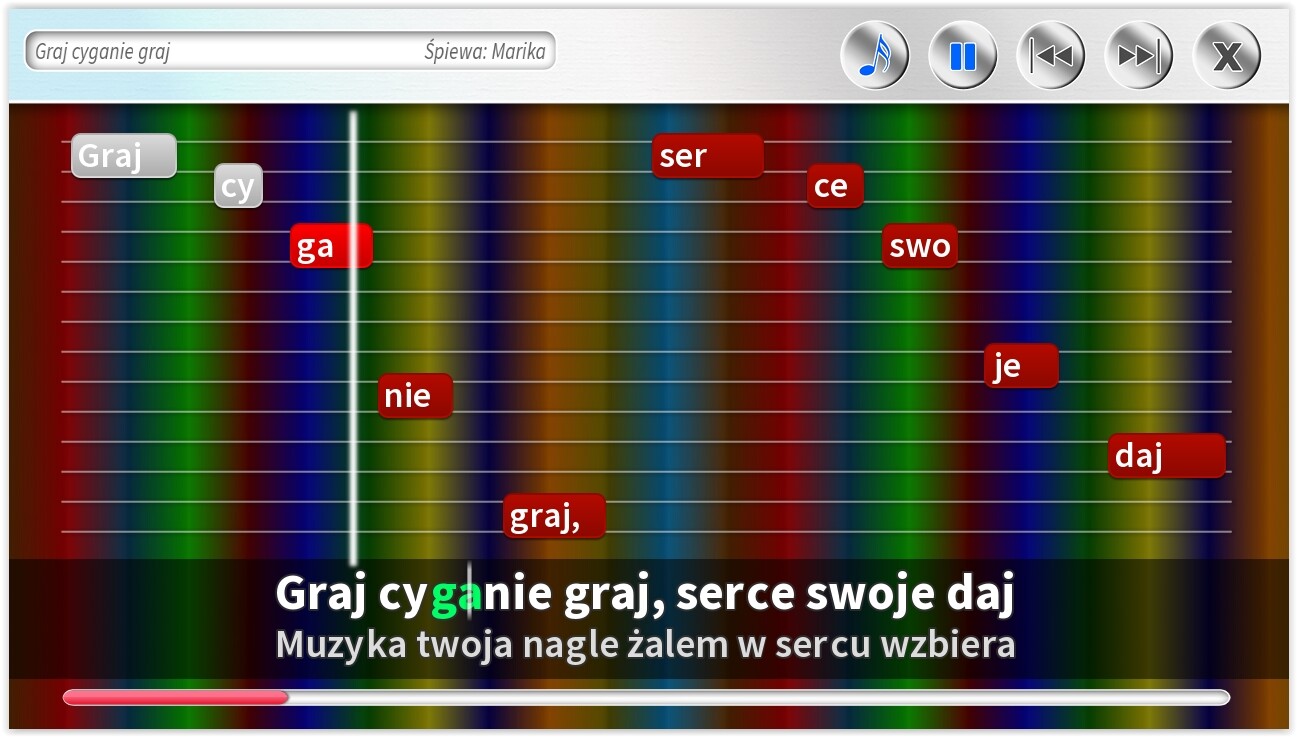1297x737 pixels.
Task: Select the ce note block
Action: pyautogui.click(x=833, y=185)
